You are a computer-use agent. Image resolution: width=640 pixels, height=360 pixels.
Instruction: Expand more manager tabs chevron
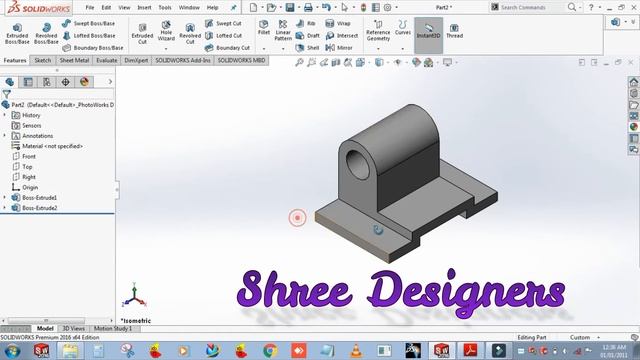click(x=110, y=82)
